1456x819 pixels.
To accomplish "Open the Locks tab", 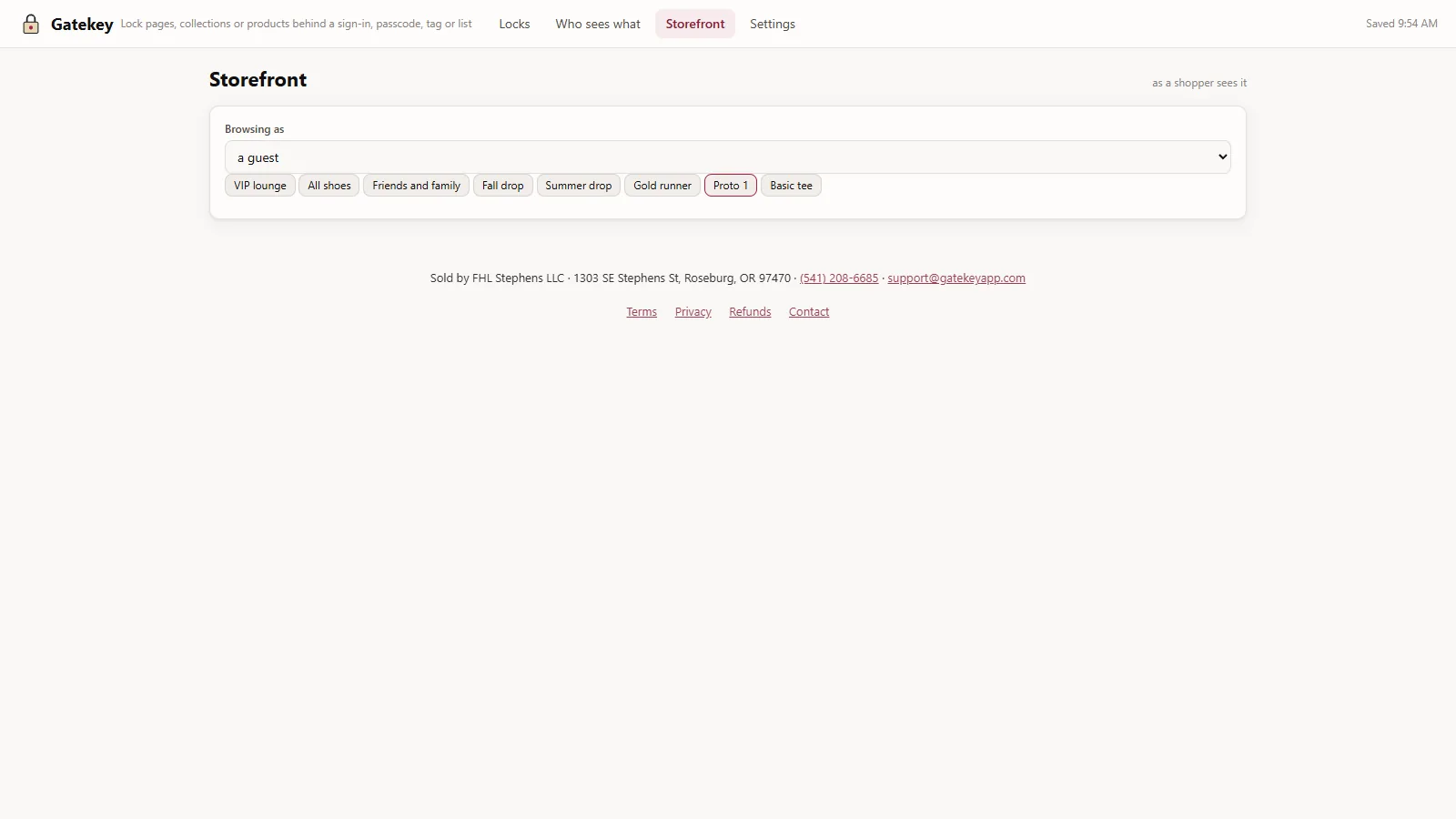I will pos(514,24).
